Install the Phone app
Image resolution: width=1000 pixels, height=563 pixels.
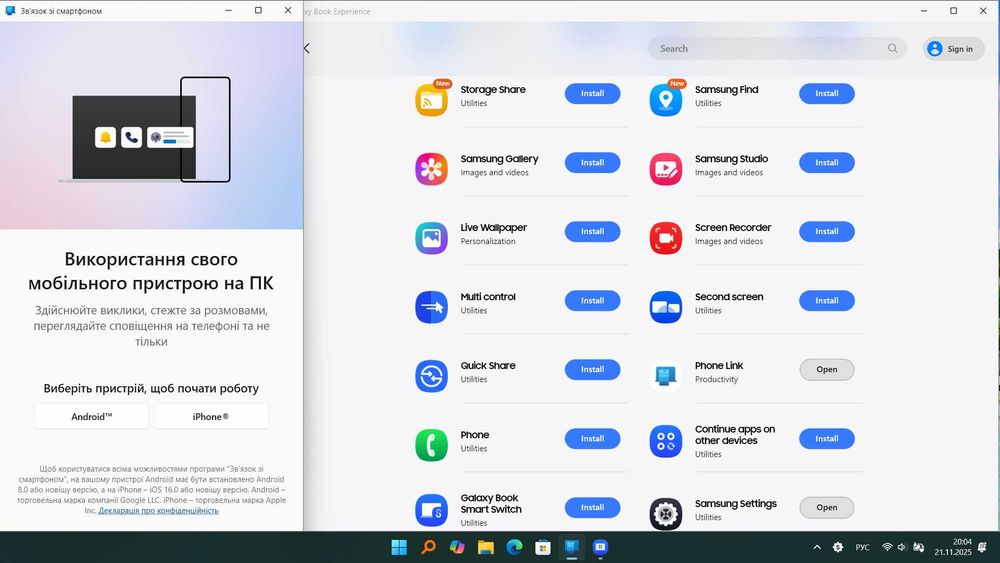[x=592, y=439]
